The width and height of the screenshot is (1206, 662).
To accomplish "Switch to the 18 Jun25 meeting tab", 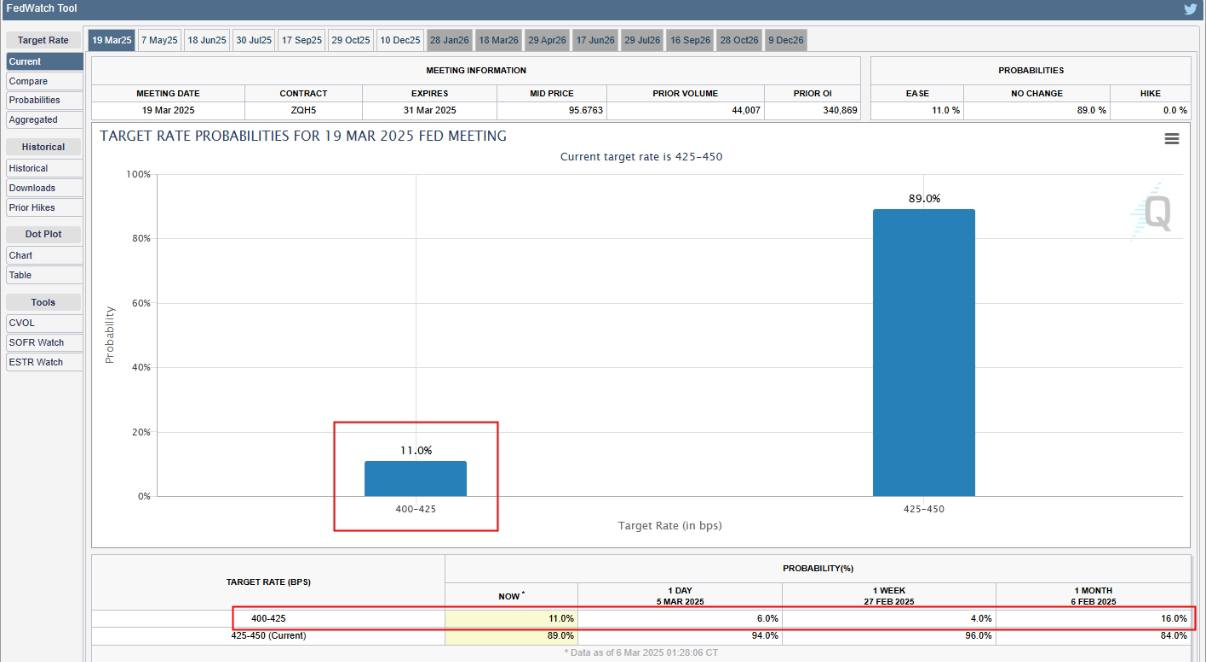I will coord(207,39).
